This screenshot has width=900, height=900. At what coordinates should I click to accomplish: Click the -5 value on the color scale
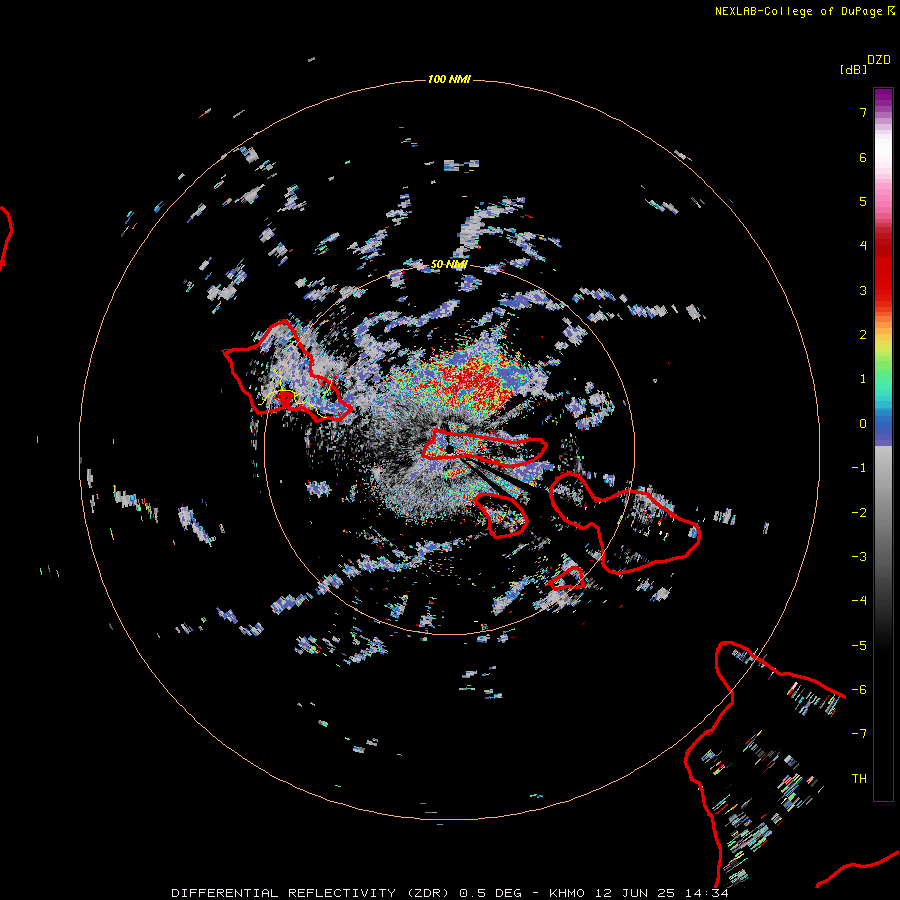click(859, 646)
